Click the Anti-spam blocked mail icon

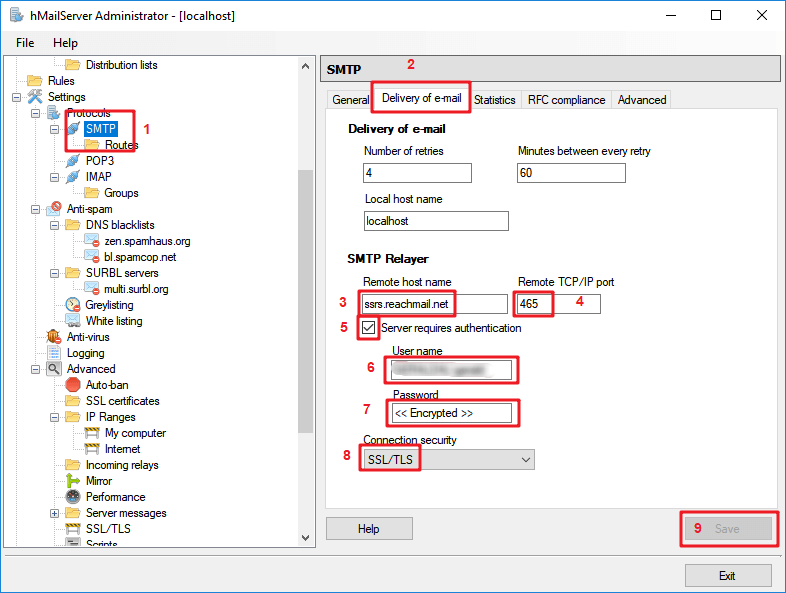click(x=54, y=209)
